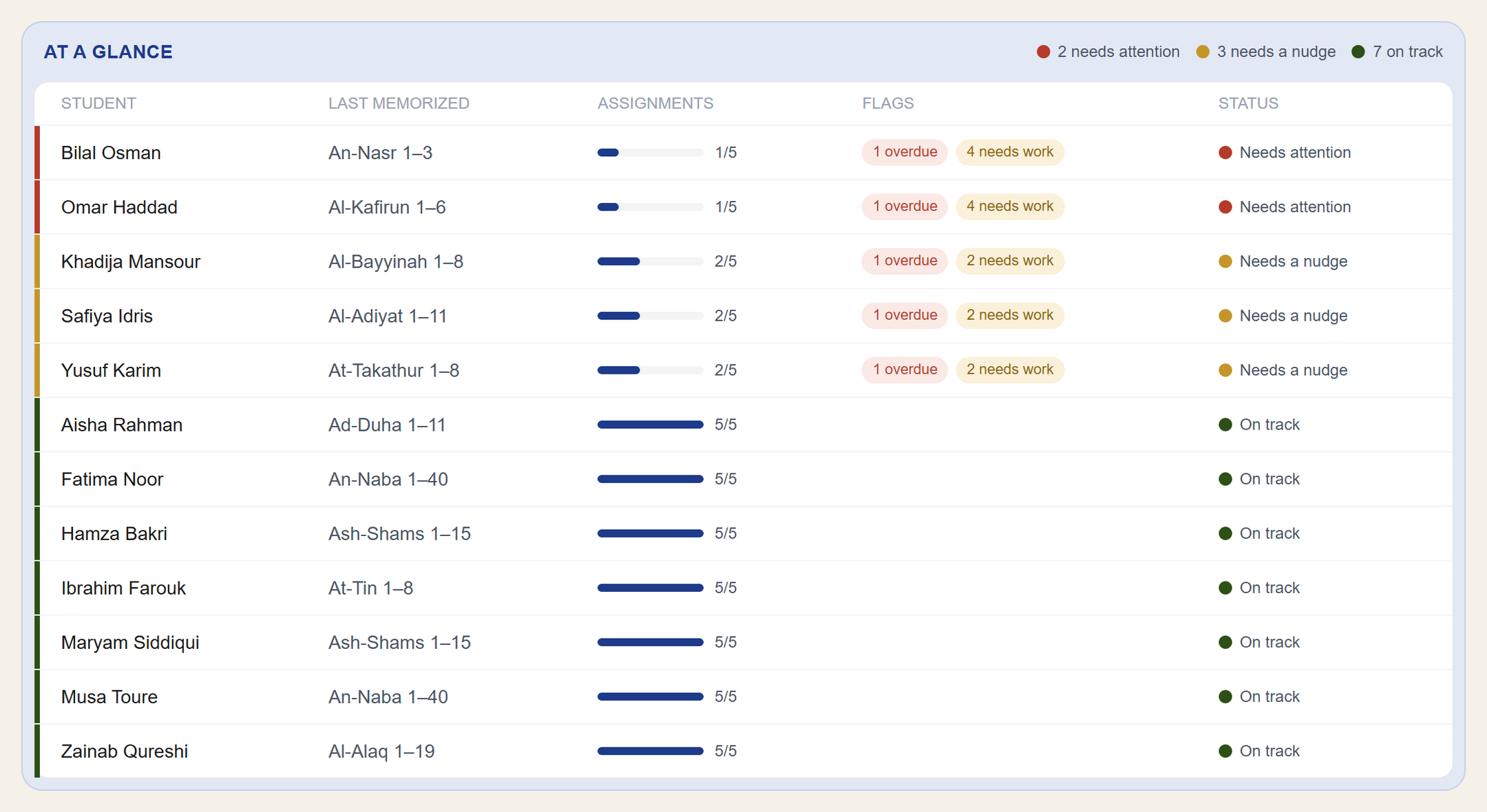Image resolution: width=1487 pixels, height=812 pixels.
Task: Click 'Ad-Duha 1–11' cell
Action: click(x=387, y=425)
